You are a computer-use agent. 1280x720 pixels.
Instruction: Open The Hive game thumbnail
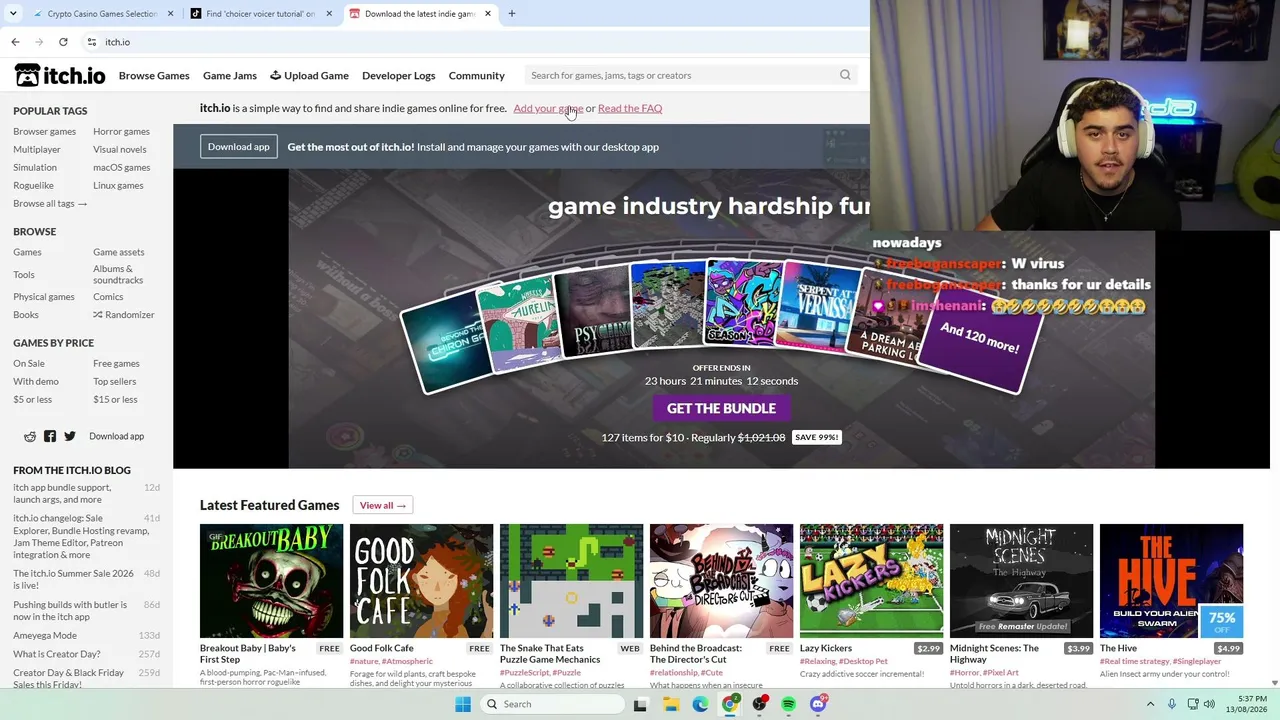click(x=1171, y=580)
